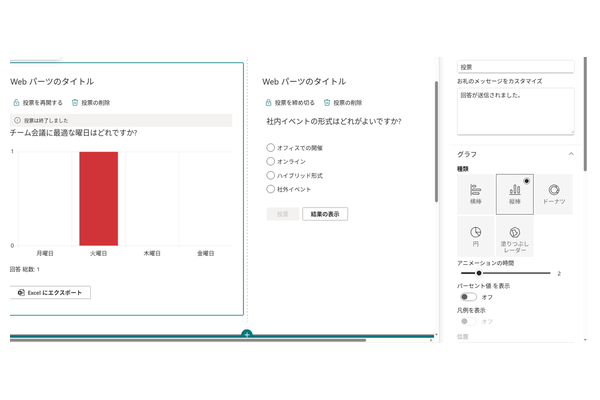Toggle パーセント値を表示 switch
Image resolution: width=600 pixels, height=400 pixels.
[x=468, y=297]
